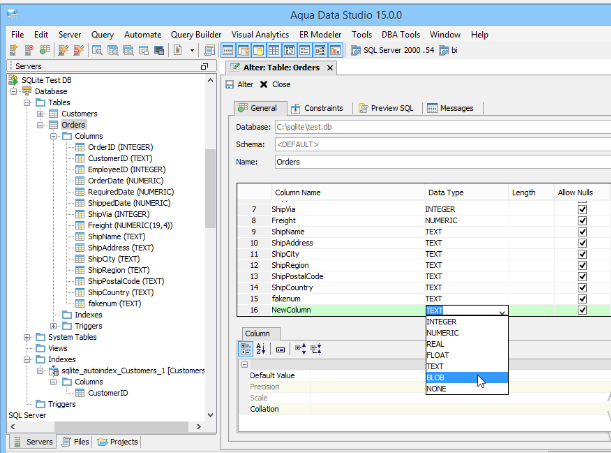This screenshot has width=611, height=453.
Task: Click the SQL Server 2000 toolbar icon
Action: pyautogui.click(x=357, y=49)
